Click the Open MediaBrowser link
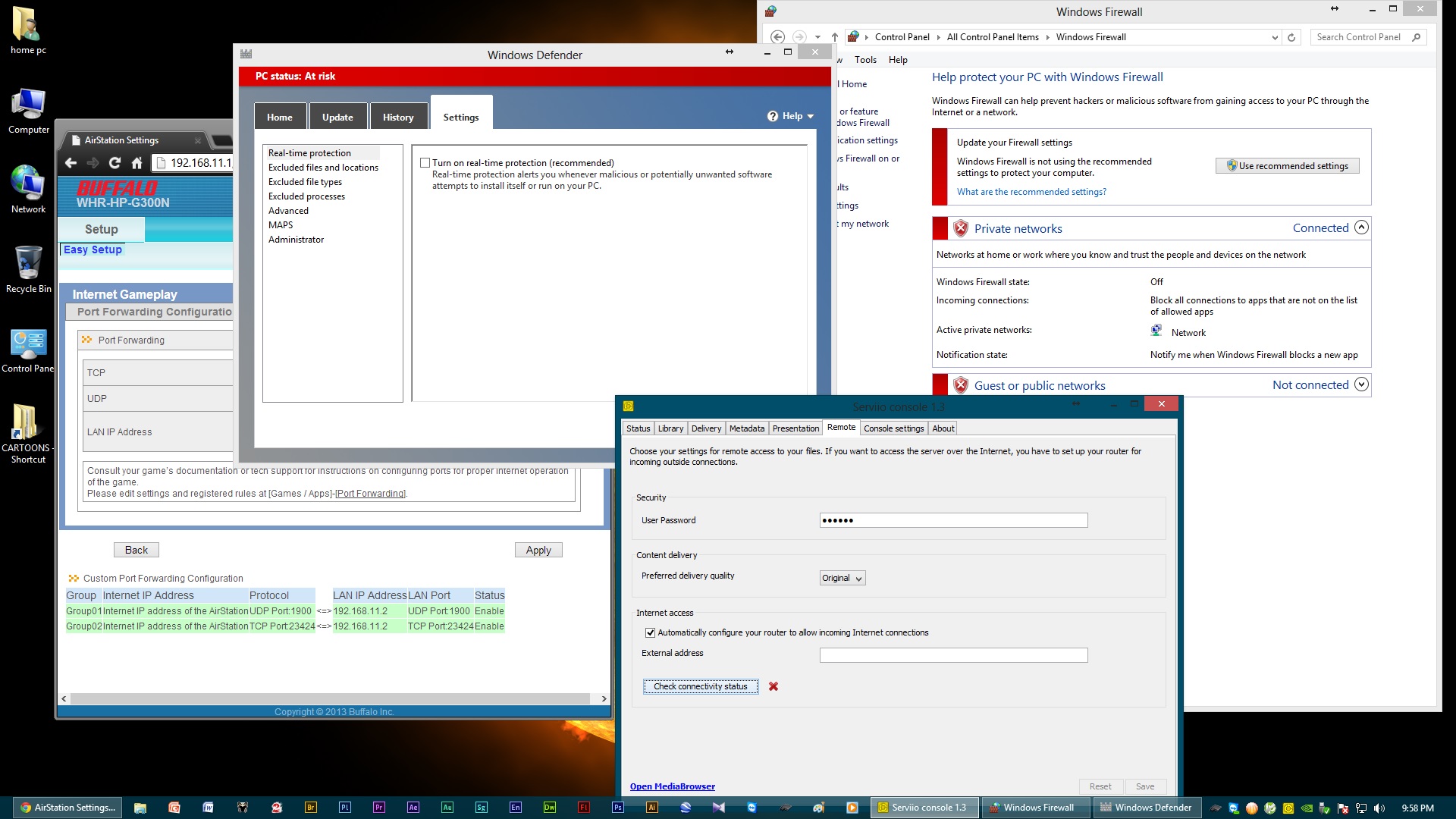This screenshot has width=1456, height=819. (672, 786)
